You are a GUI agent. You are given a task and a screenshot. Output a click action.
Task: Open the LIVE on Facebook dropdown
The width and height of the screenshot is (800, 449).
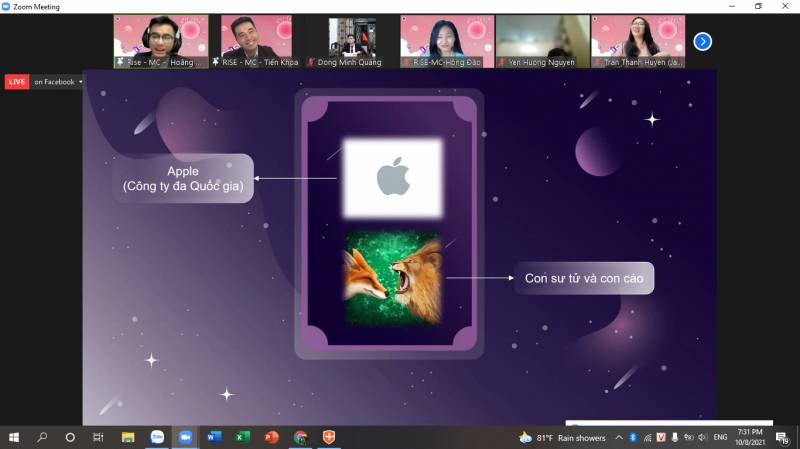(x=58, y=82)
